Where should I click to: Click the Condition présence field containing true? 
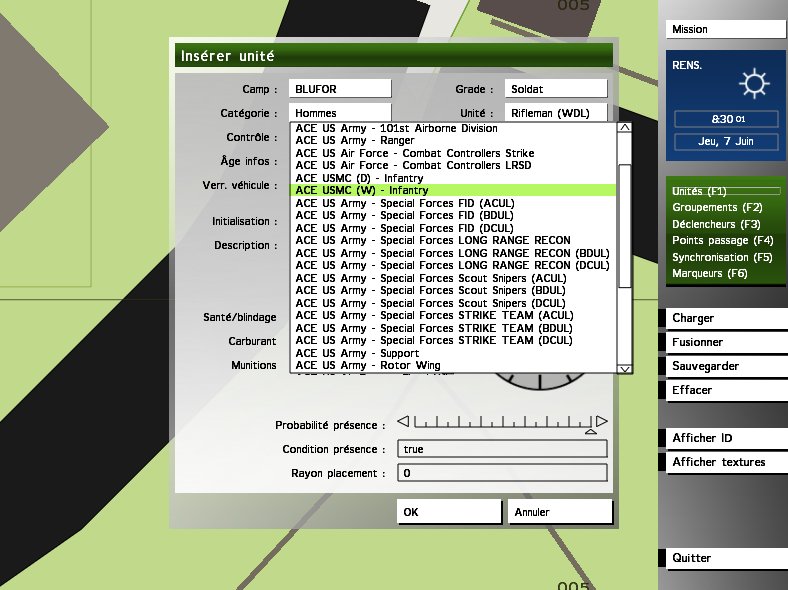pos(502,449)
